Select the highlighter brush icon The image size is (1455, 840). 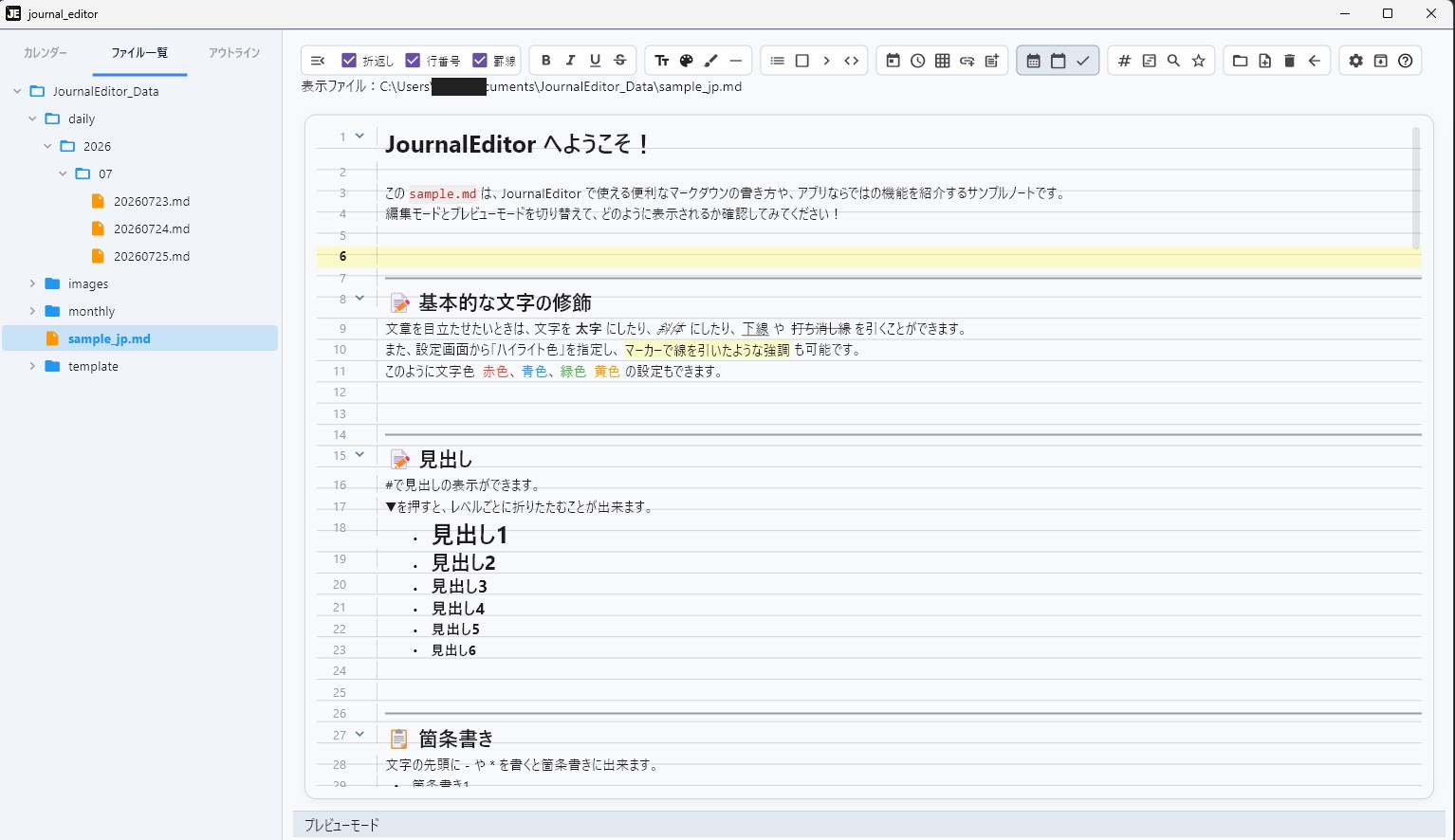(x=711, y=61)
